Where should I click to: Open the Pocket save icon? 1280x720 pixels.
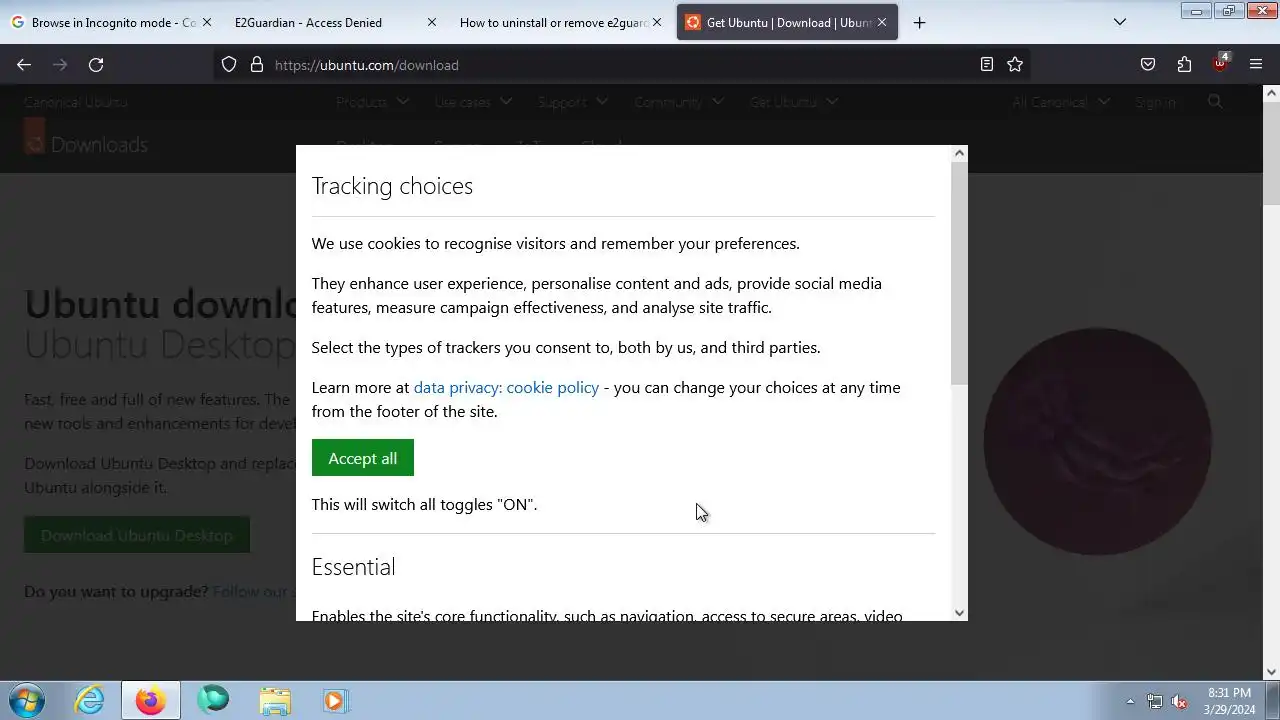pos(1148,65)
